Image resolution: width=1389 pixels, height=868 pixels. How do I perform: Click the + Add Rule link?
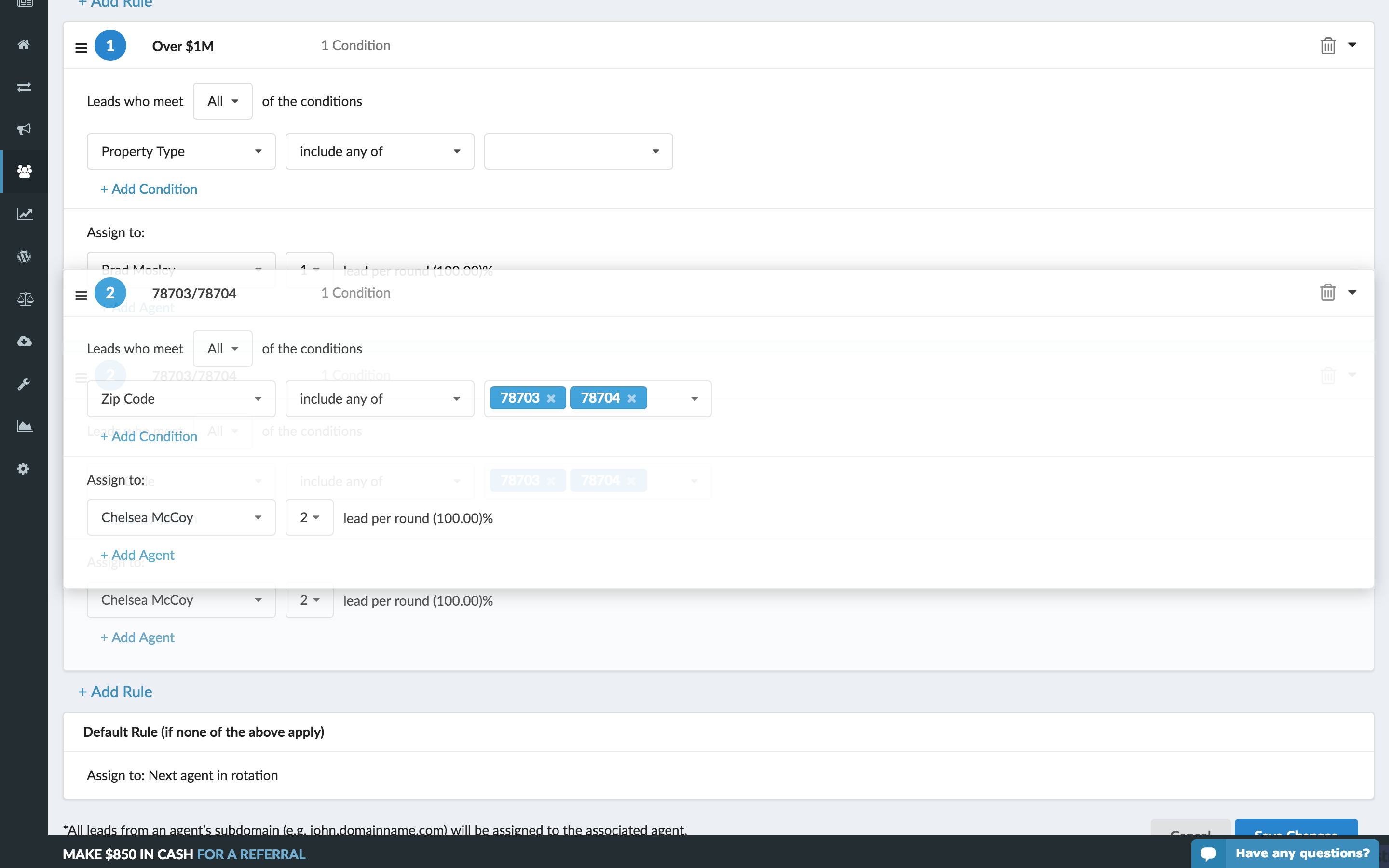click(115, 692)
